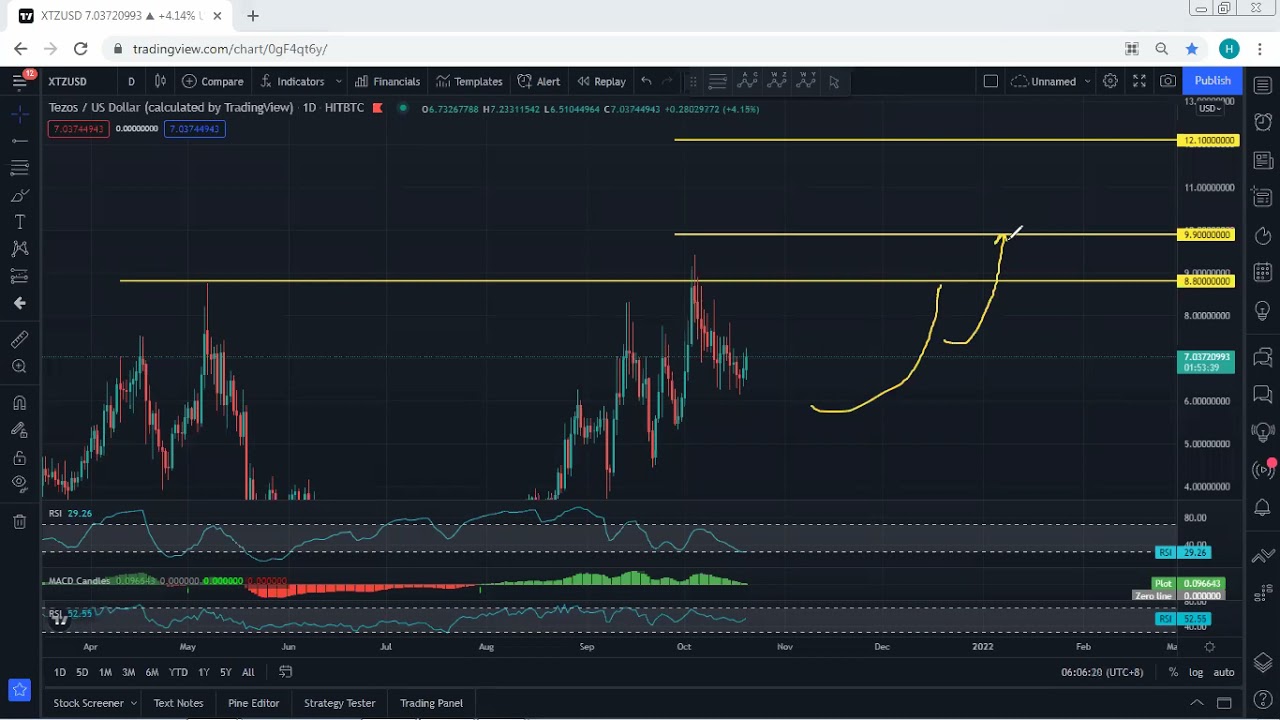
Task: Select trend line drawing tool
Action: 19,141
